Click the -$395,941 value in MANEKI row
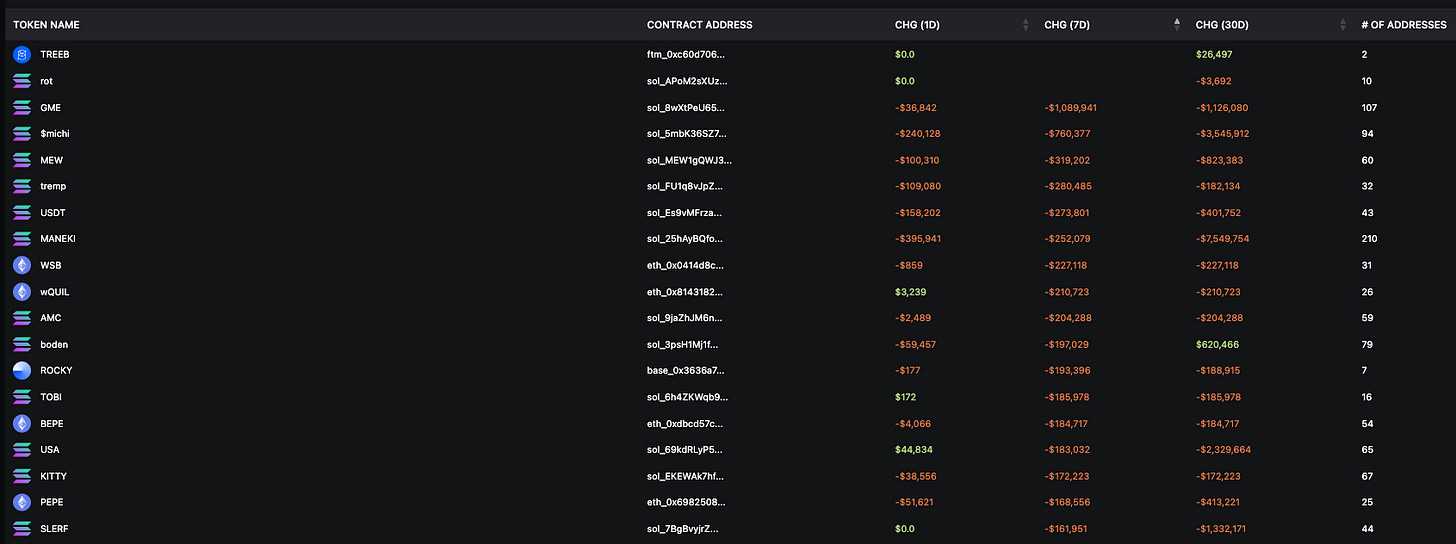Viewport: 1456px width, 544px height. coord(918,239)
